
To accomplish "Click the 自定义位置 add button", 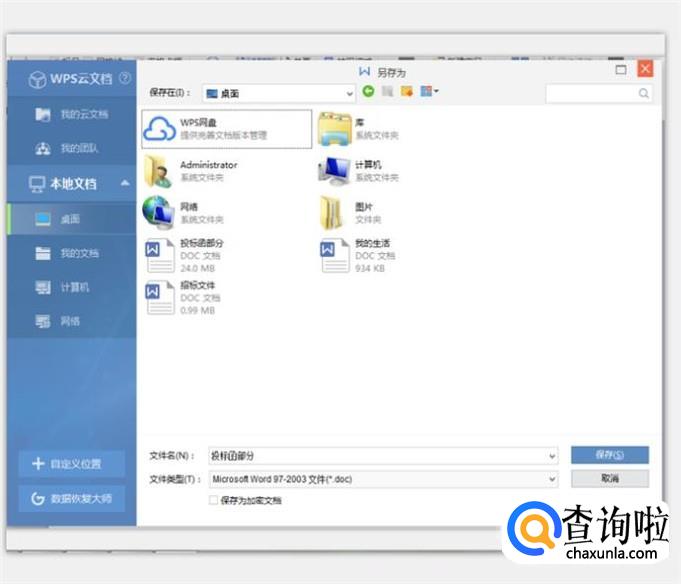I will click(72, 464).
